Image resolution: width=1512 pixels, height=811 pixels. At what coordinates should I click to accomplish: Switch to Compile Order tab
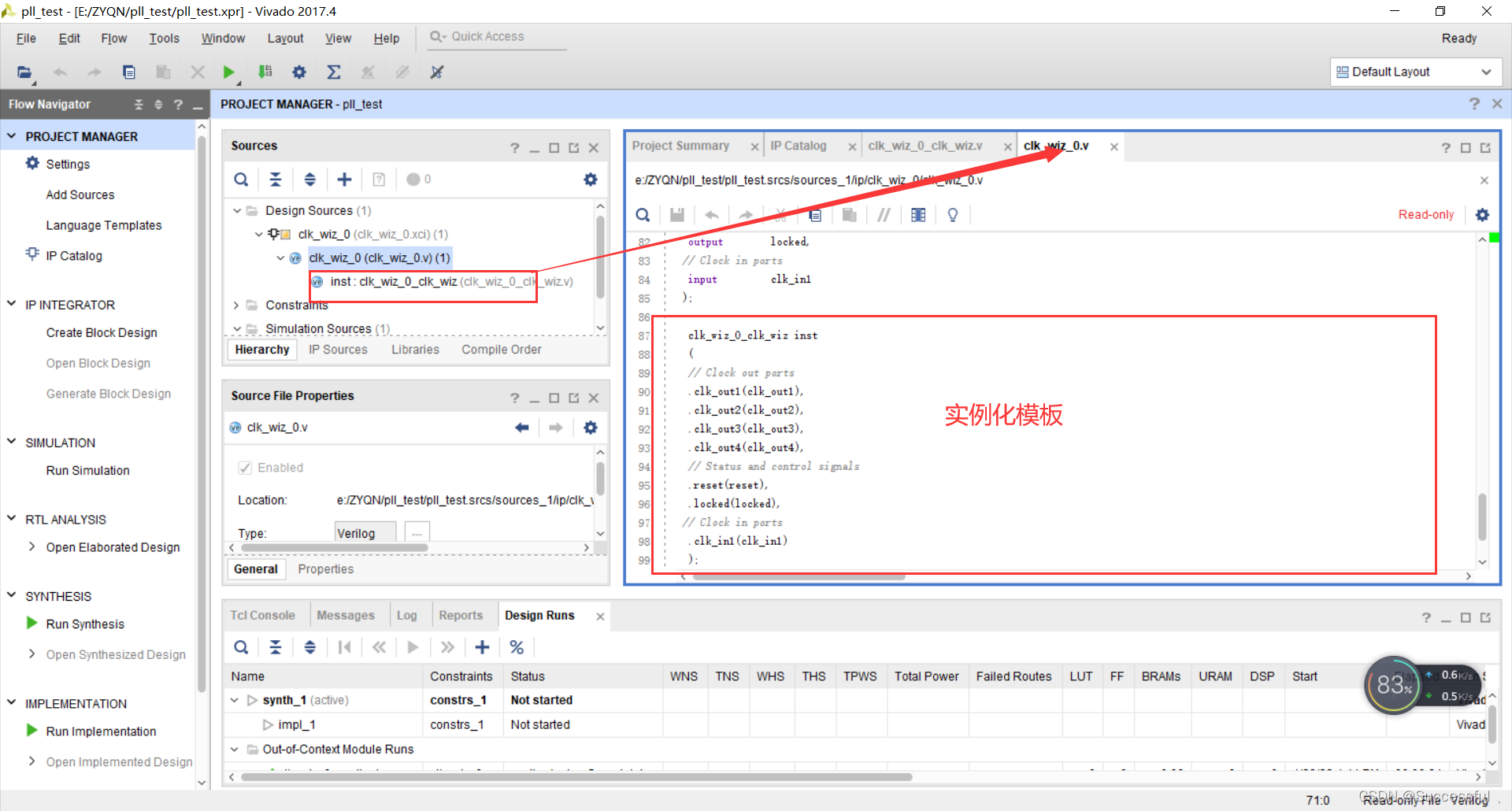[x=502, y=350]
